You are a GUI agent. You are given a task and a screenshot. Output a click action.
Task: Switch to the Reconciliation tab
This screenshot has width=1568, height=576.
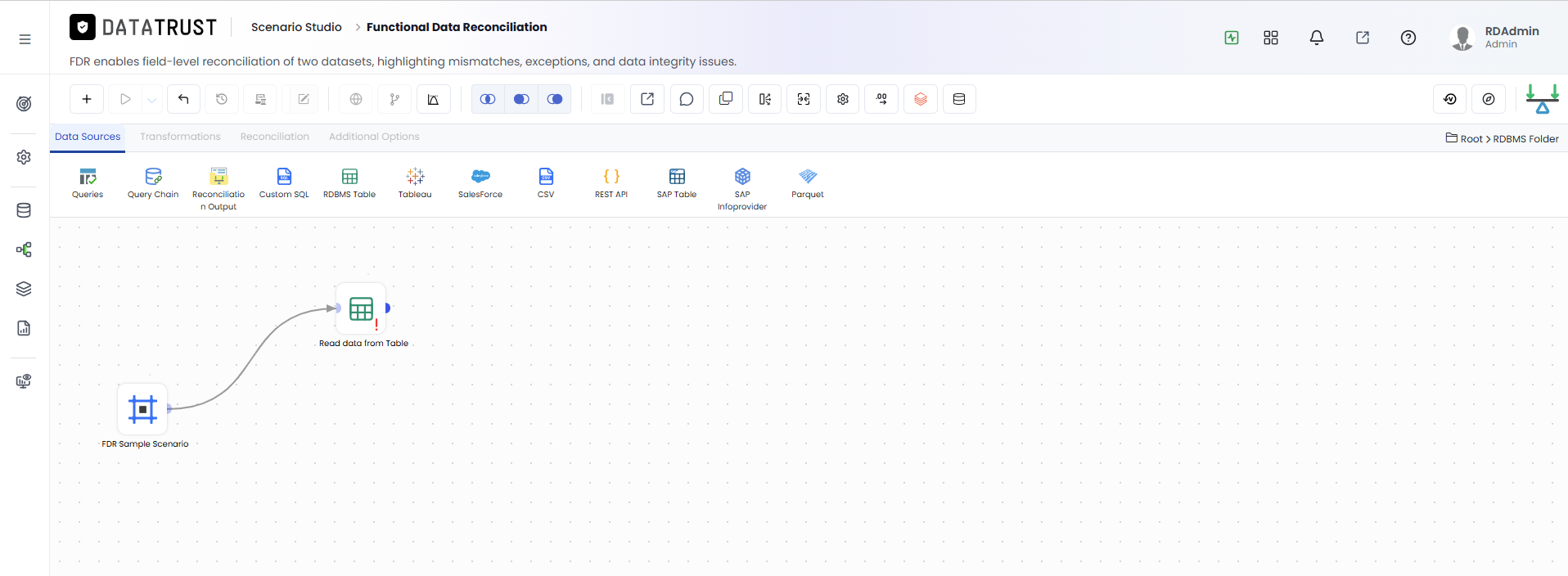(275, 137)
